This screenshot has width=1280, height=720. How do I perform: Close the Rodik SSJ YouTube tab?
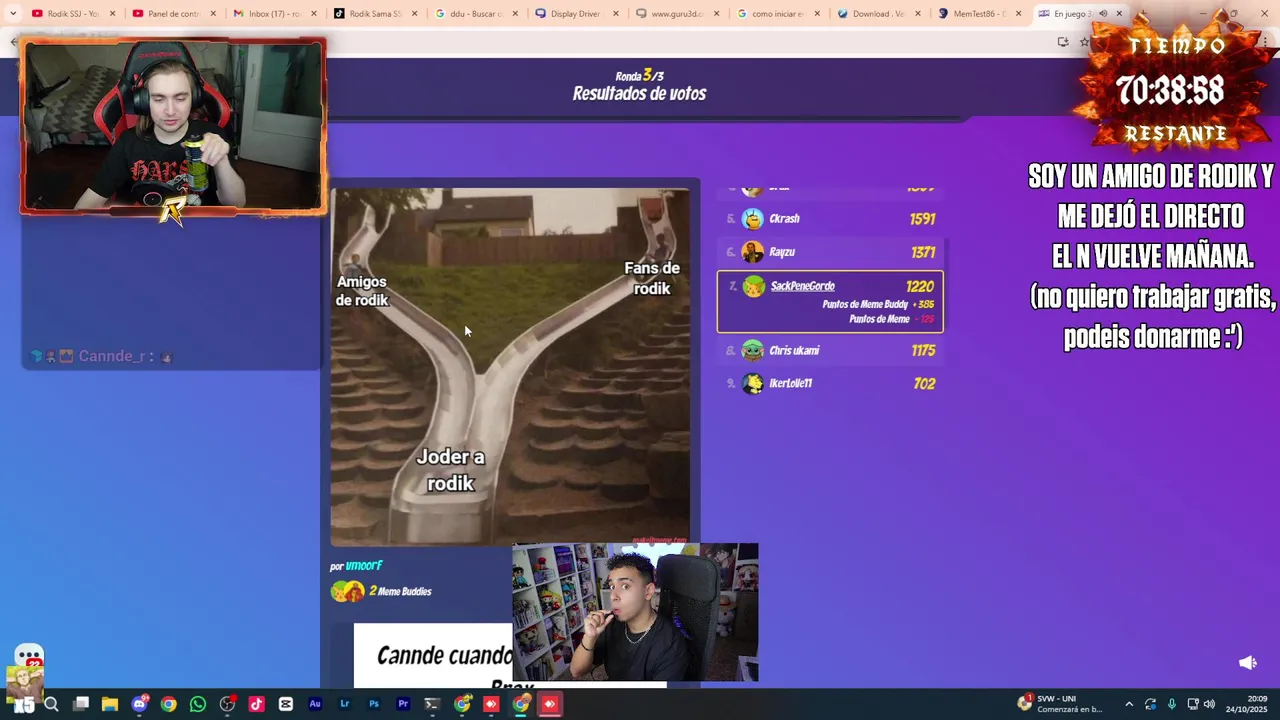click(x=112, y=14)
